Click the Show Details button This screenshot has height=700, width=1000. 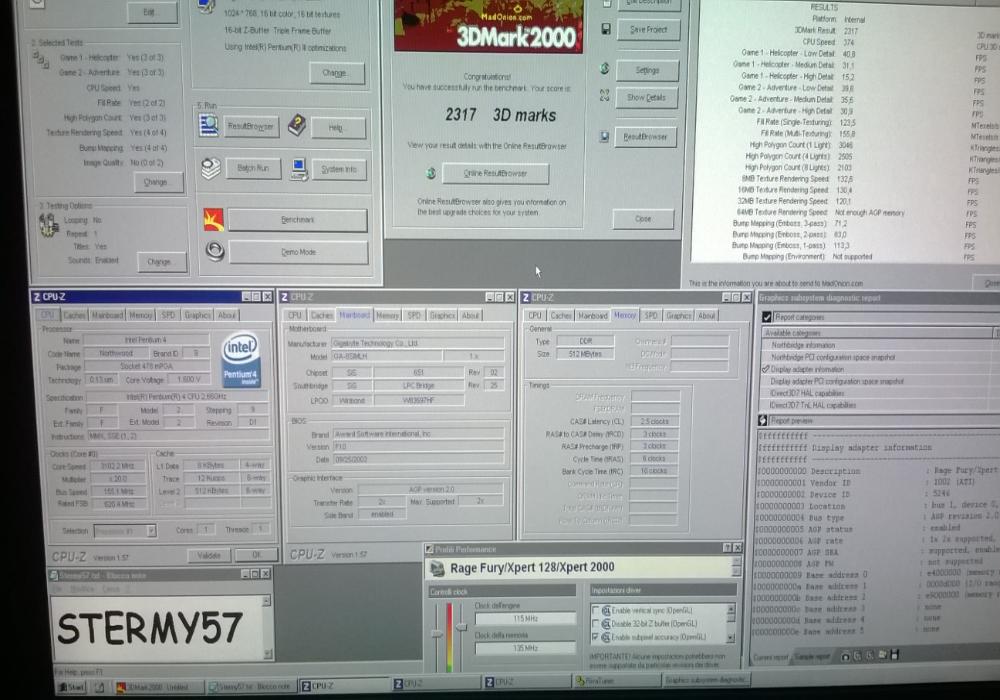click(646, 98)
